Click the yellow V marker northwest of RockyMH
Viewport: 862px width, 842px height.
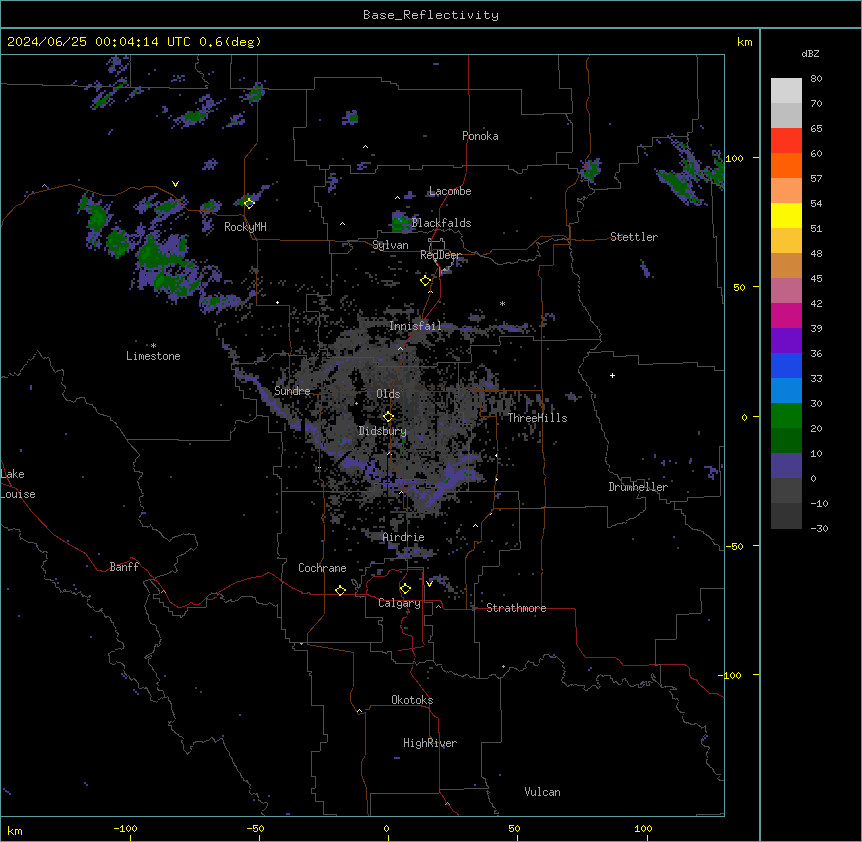[x=175, y=184]
